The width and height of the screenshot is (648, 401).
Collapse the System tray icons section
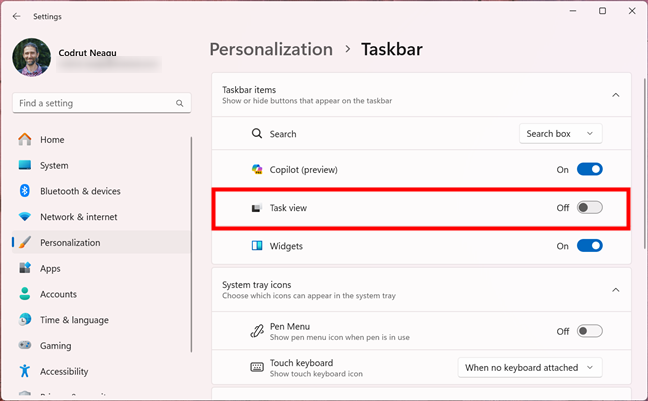[616, 290]
